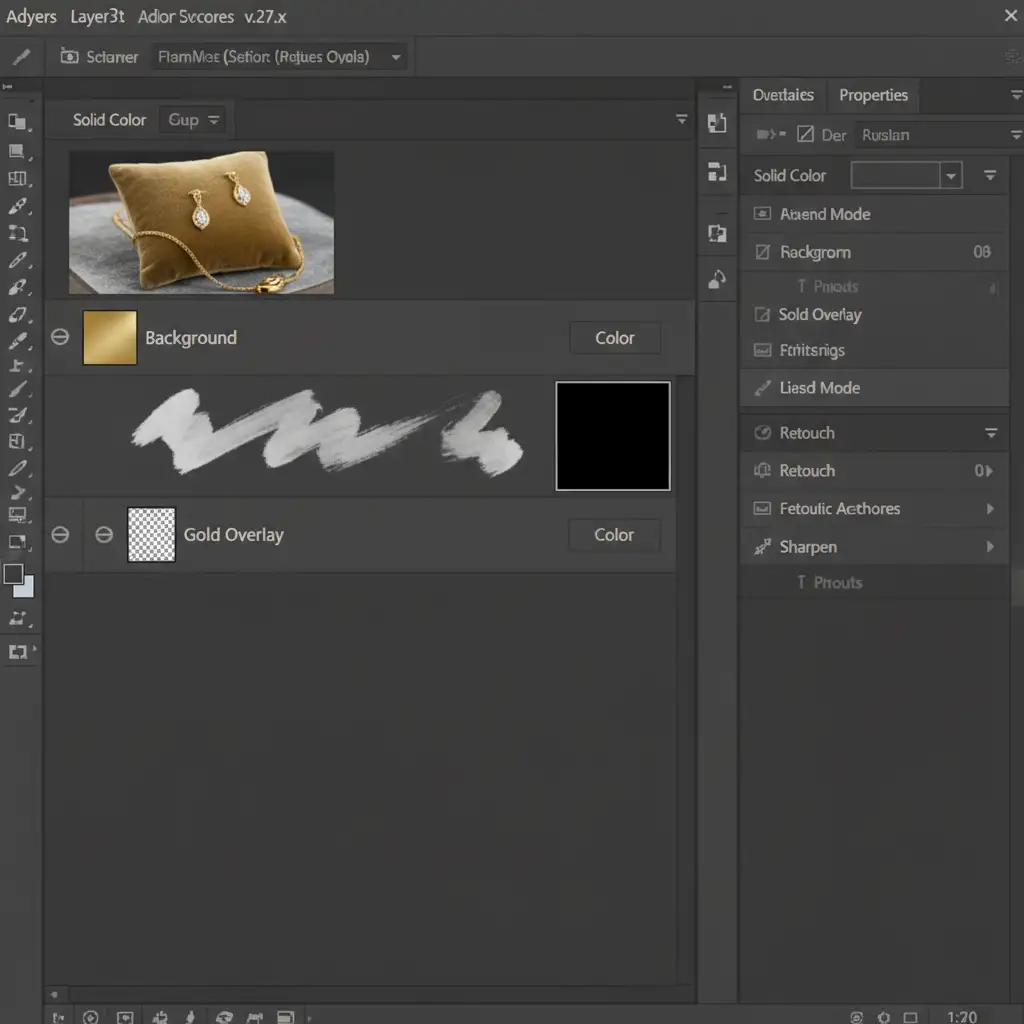Click the jewelry pillow preview thumbnail
This screenshot has width=1024, height=1024.
(x=201, y=222)
